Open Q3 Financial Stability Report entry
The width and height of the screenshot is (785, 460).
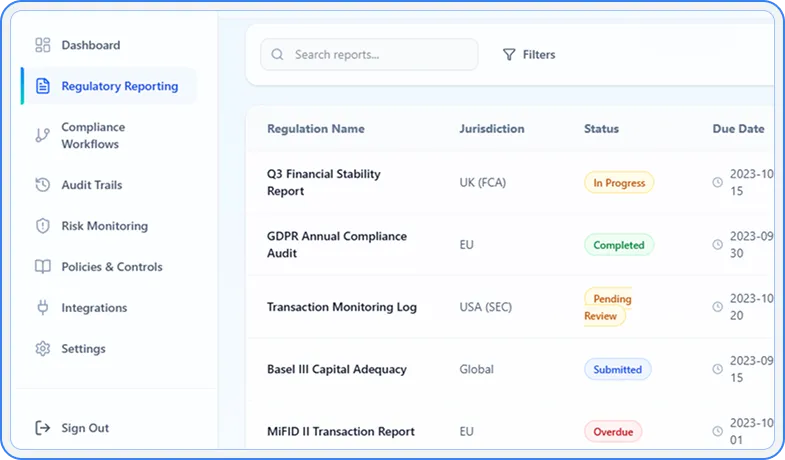click(x=323, y=182)
